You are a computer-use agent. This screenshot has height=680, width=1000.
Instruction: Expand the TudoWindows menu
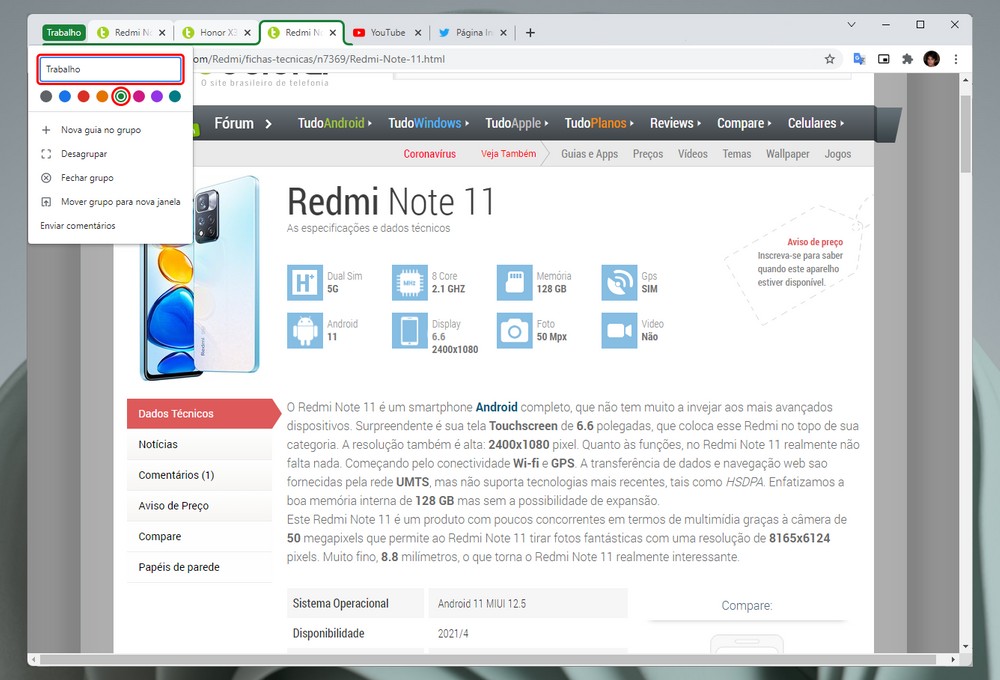[x=429, y=123]
